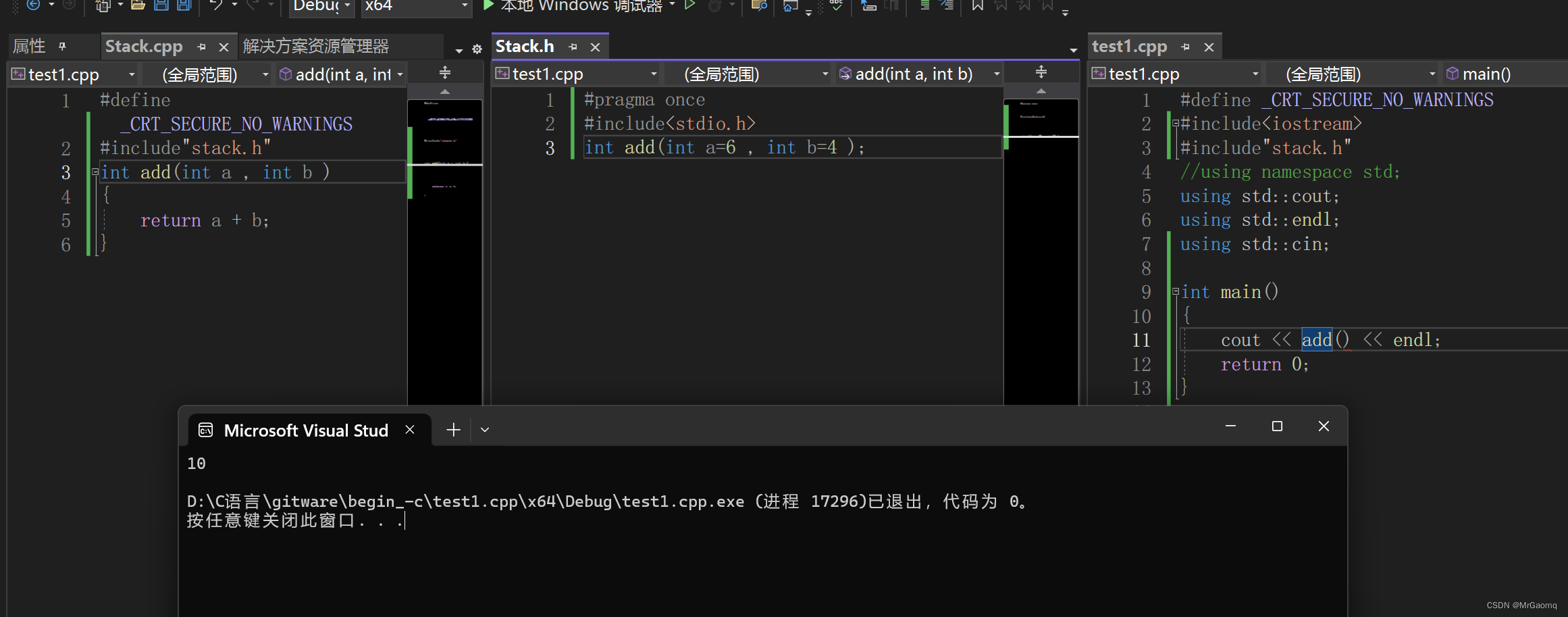Image resolution: width=1568 pixels, height=617 pixels.
Task: Click the terminal icon on the console tab
Action: (206, 430)
